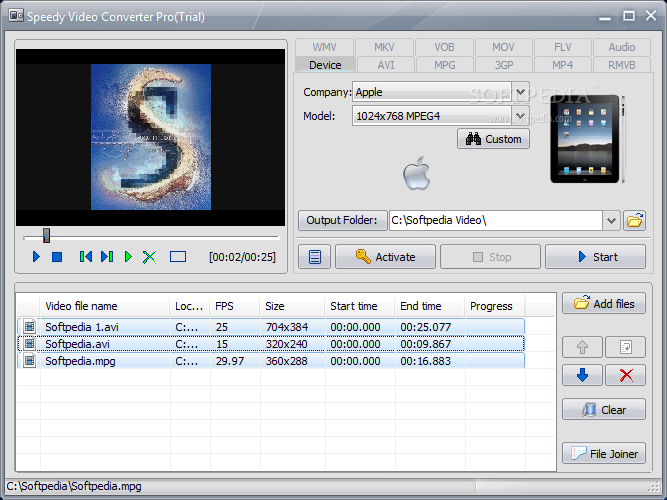Remove file with red X button
The width and height of the screenshot is (667, 500).
click(626, 375)
